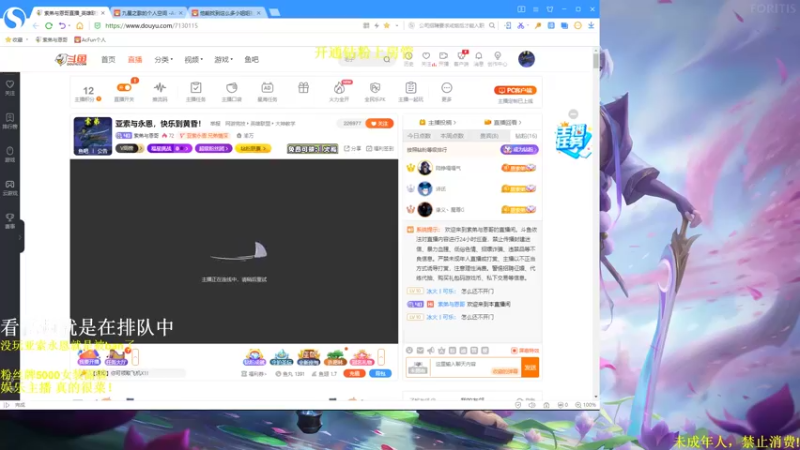
Task: Expand the 游戏 navigation dropdown
Action: (223, 60)
